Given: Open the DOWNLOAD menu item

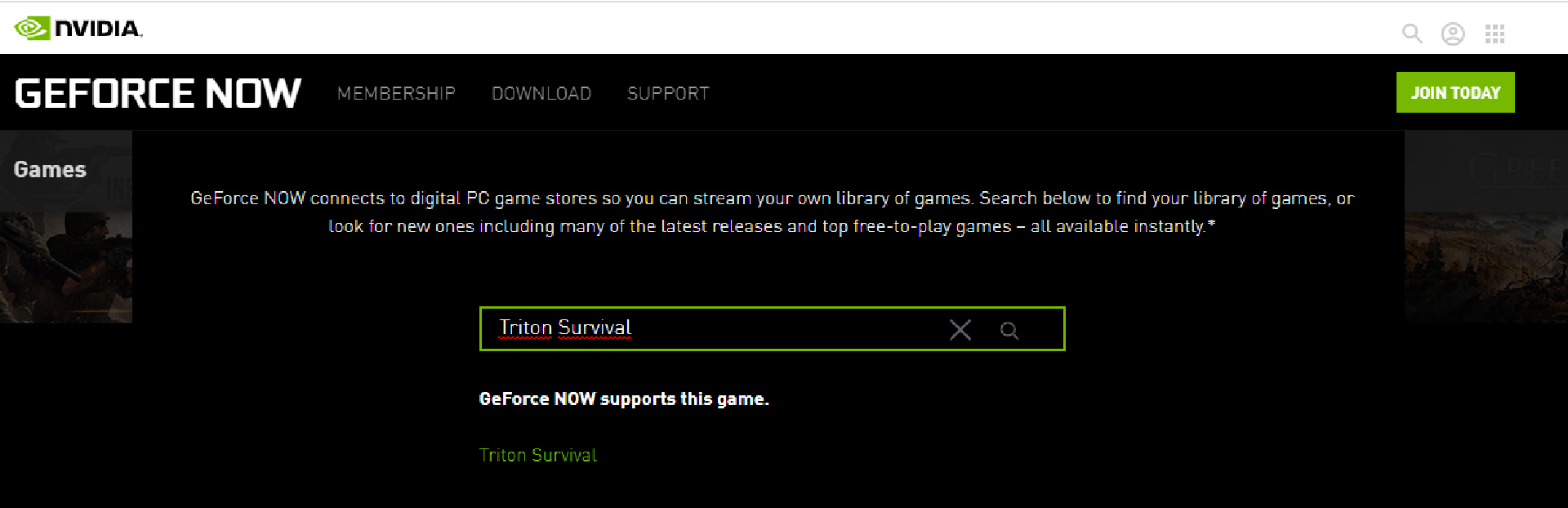Looking at the screenshot, I should coord(541,94).
